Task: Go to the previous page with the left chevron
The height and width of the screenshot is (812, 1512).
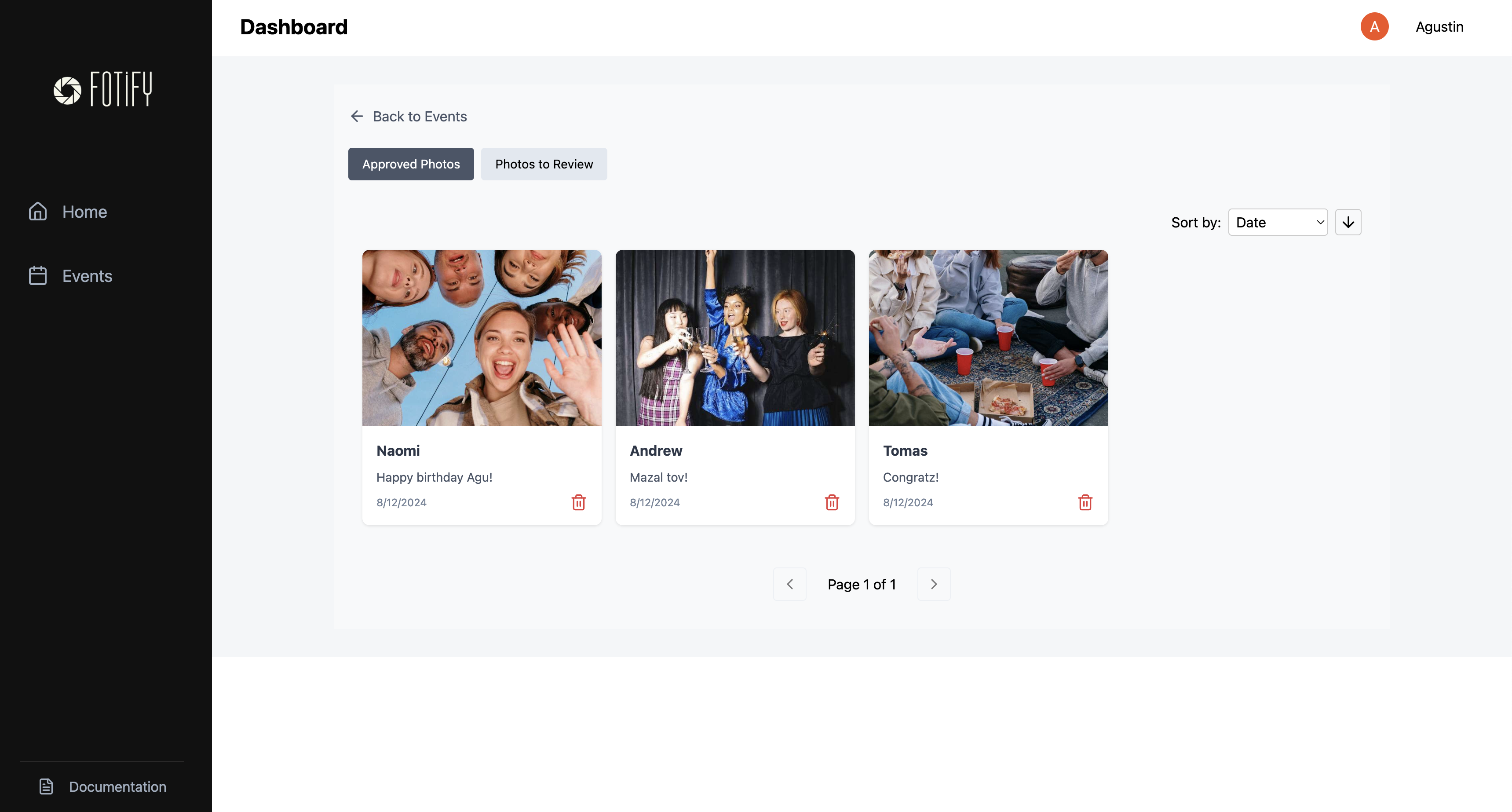Action: 790,584
